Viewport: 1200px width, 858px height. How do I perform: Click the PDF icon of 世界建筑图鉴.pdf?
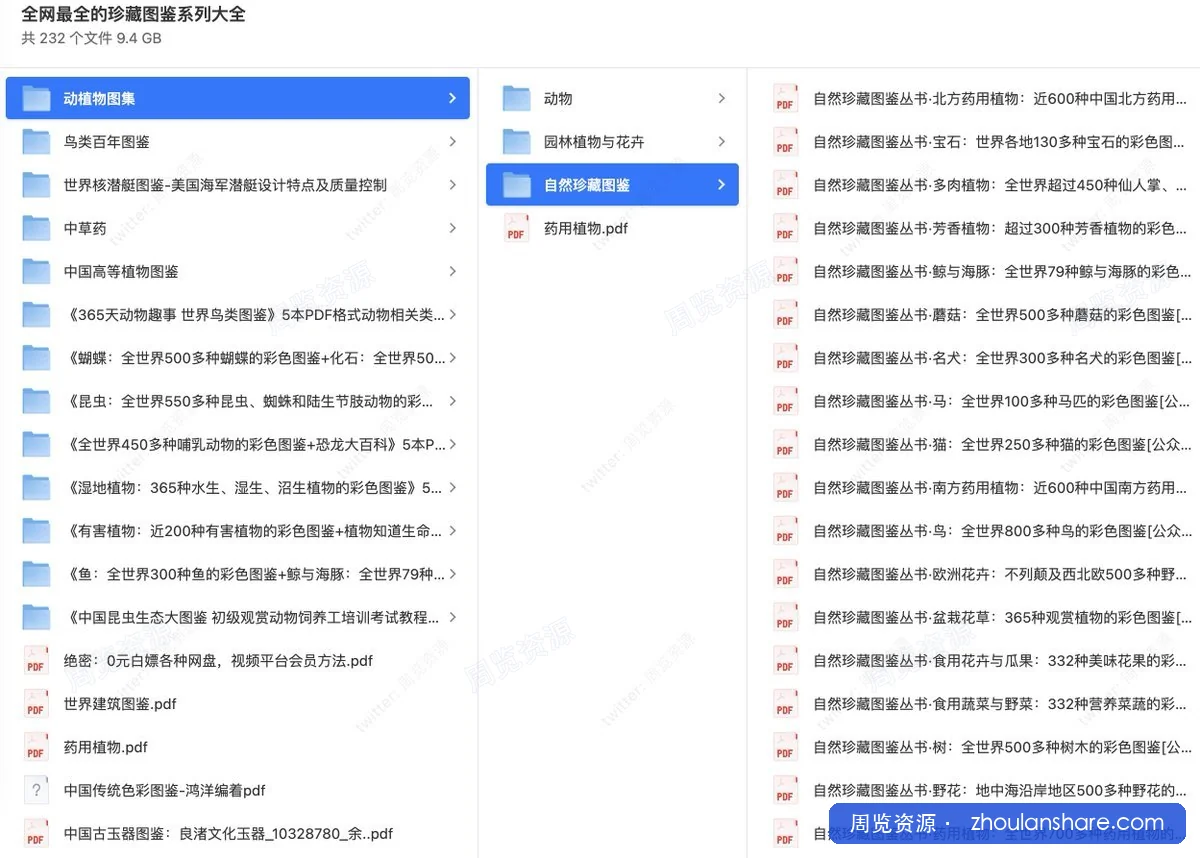coord(36,703)
